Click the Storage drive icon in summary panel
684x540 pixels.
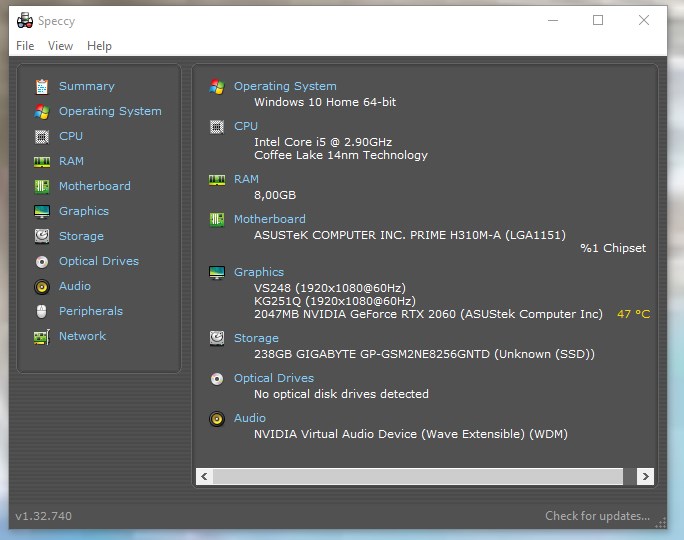point(217,338)
